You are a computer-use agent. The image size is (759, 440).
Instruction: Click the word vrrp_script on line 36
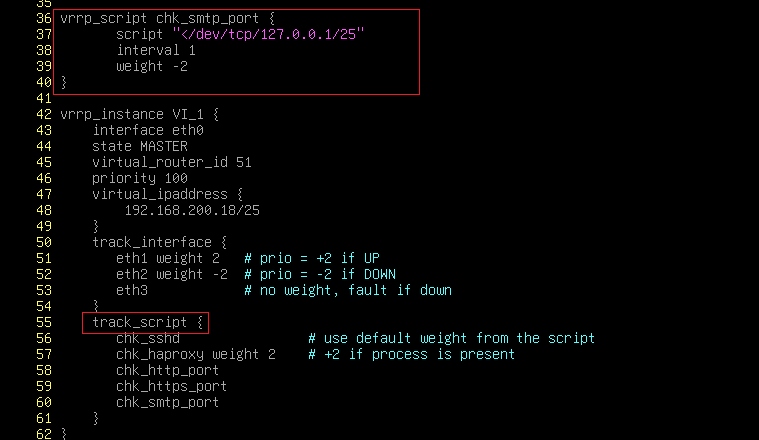(x=104, y=19)
